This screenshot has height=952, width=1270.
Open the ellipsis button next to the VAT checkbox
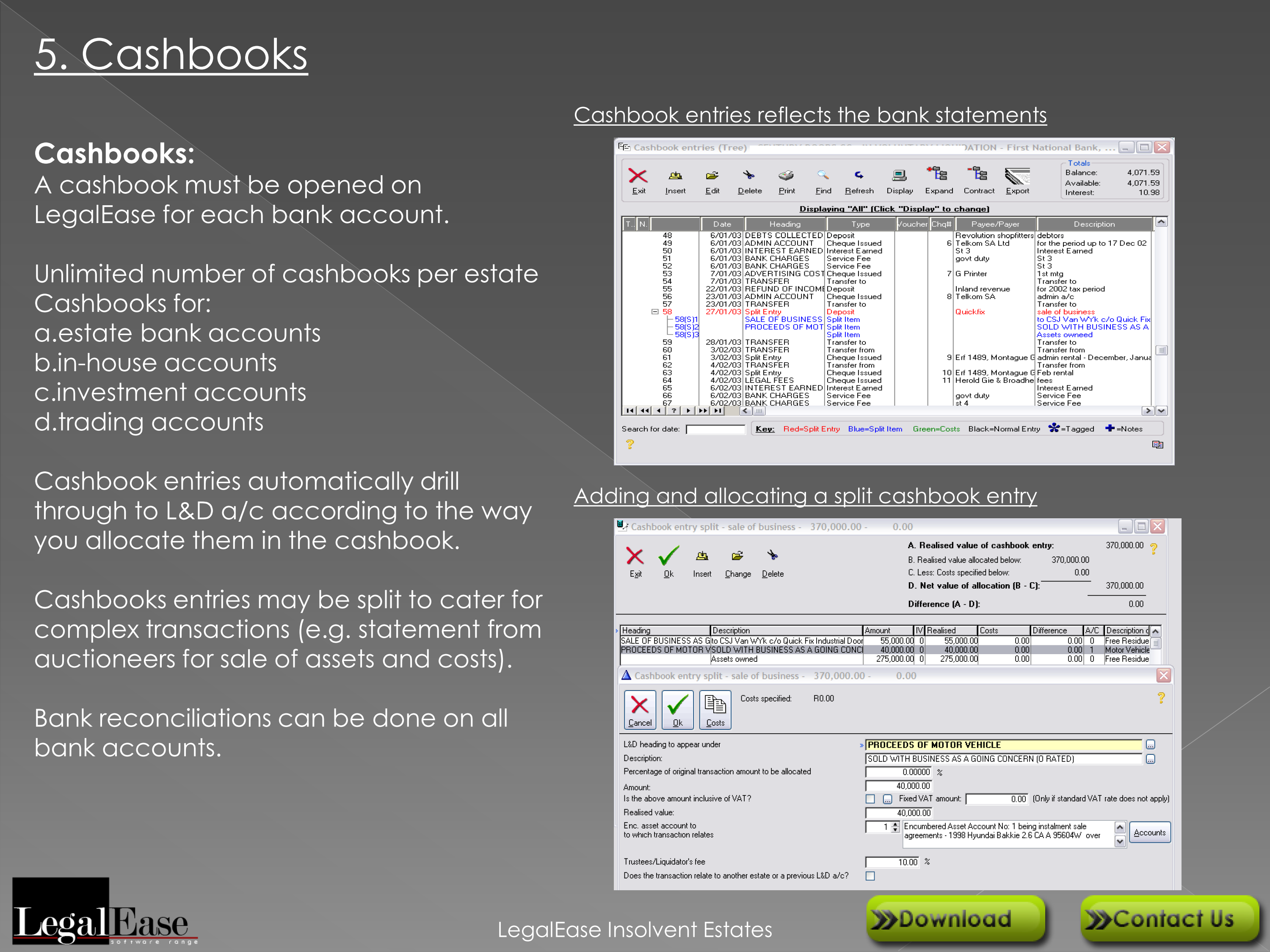point(888,799)
